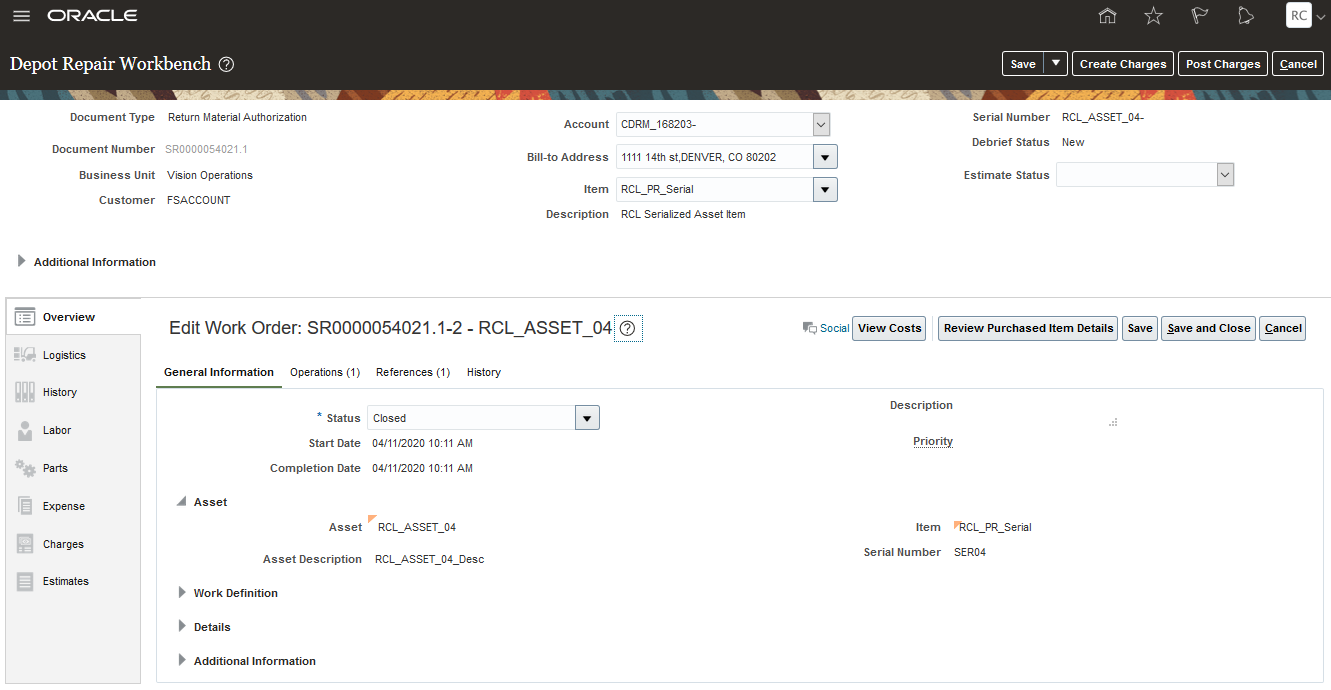The height and width of the screenshot is (690, 1331).
Task: Open Overview in the side panel
Action: [73, 317]
